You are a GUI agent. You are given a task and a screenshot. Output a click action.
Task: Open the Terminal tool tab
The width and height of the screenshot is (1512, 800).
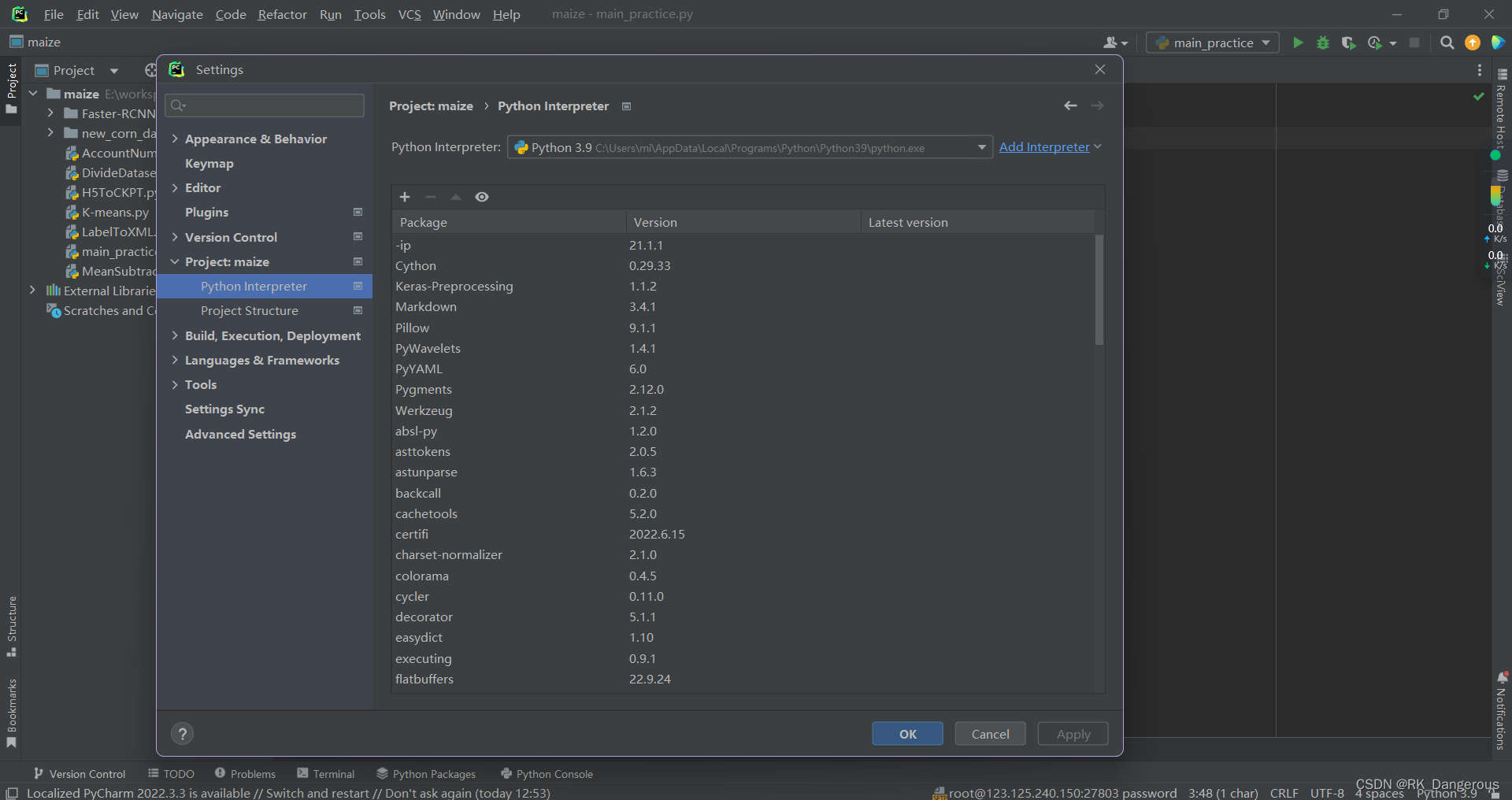[x=326, y=774]
